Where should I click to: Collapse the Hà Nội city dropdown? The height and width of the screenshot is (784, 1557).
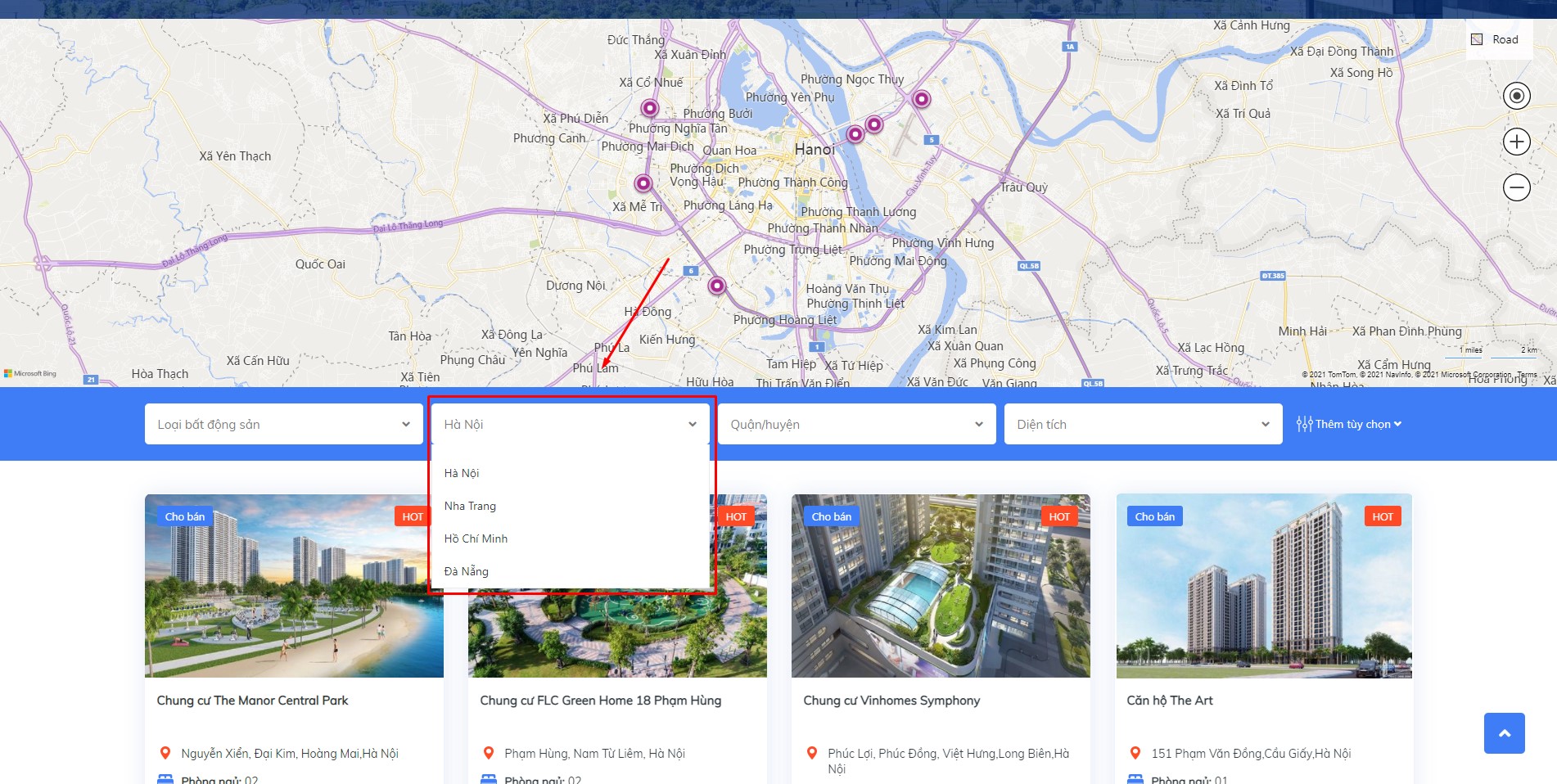[x=571, y=424]
